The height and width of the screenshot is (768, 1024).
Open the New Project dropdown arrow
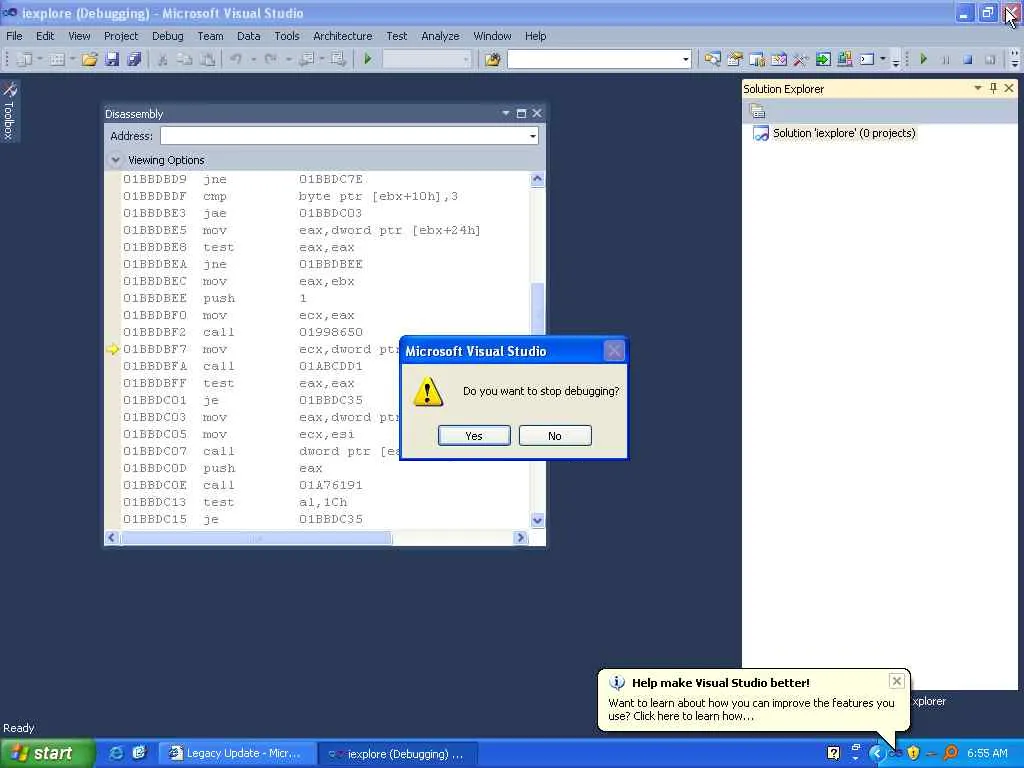(39, 59)
